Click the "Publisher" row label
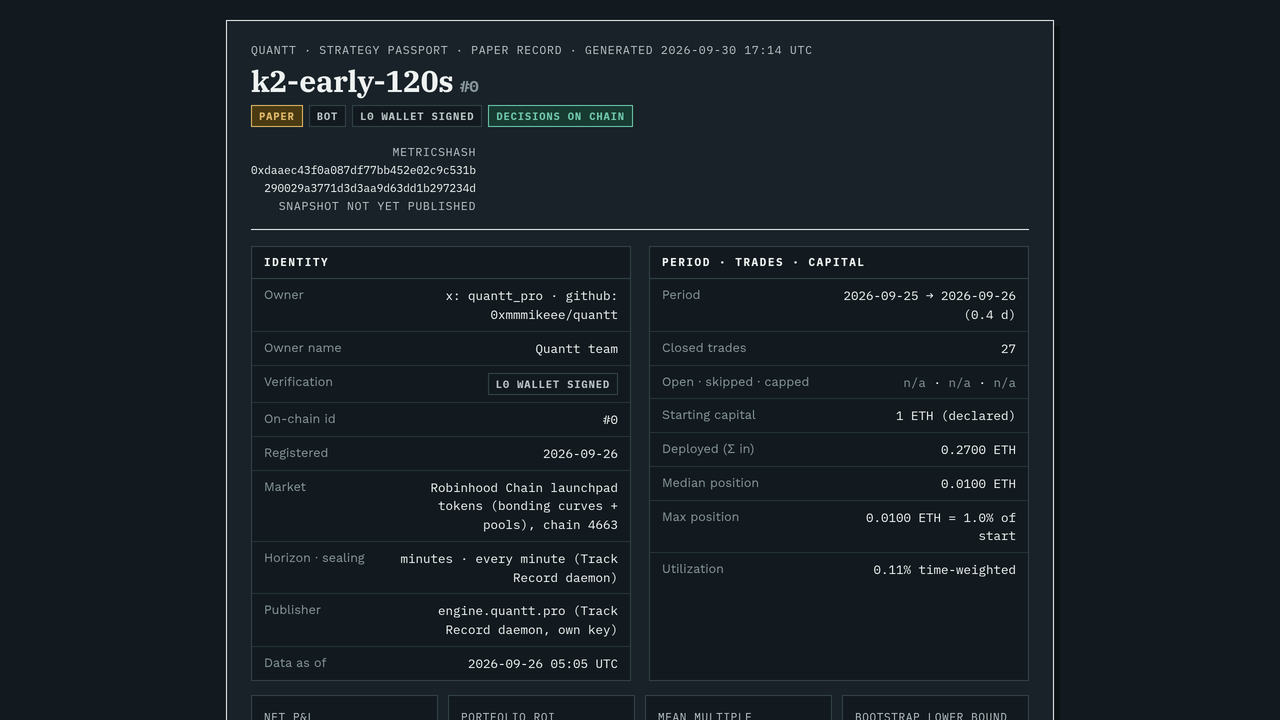Image resolution: width=1280 pixels, height=720 pixels. (x=292, y=610)
